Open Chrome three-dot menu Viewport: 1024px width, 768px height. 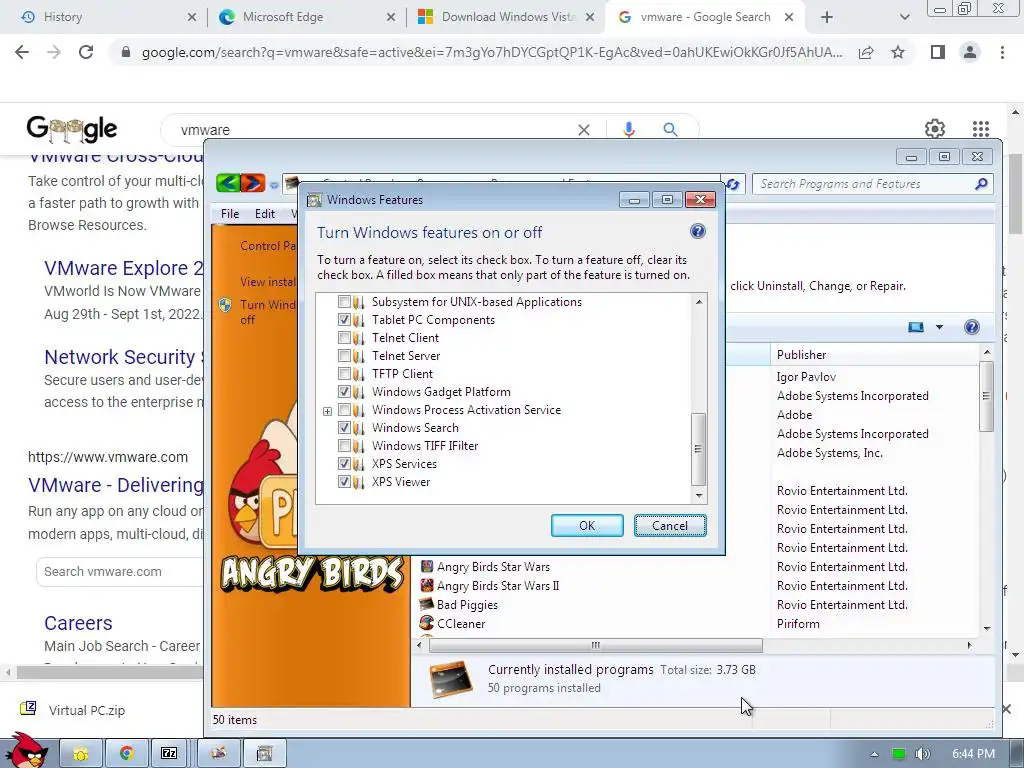click(x=1002, y=52)
